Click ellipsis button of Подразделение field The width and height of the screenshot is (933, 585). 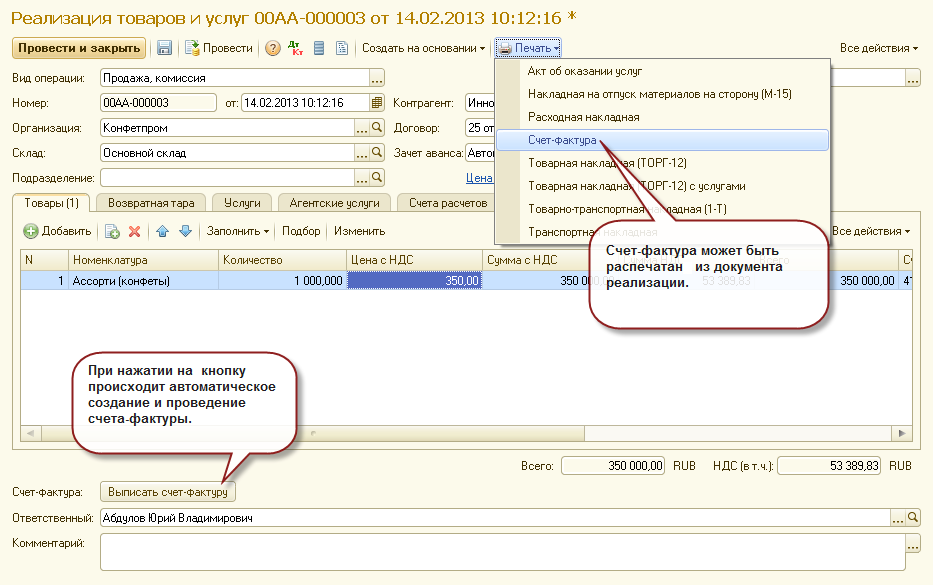(x=362, y=178)
